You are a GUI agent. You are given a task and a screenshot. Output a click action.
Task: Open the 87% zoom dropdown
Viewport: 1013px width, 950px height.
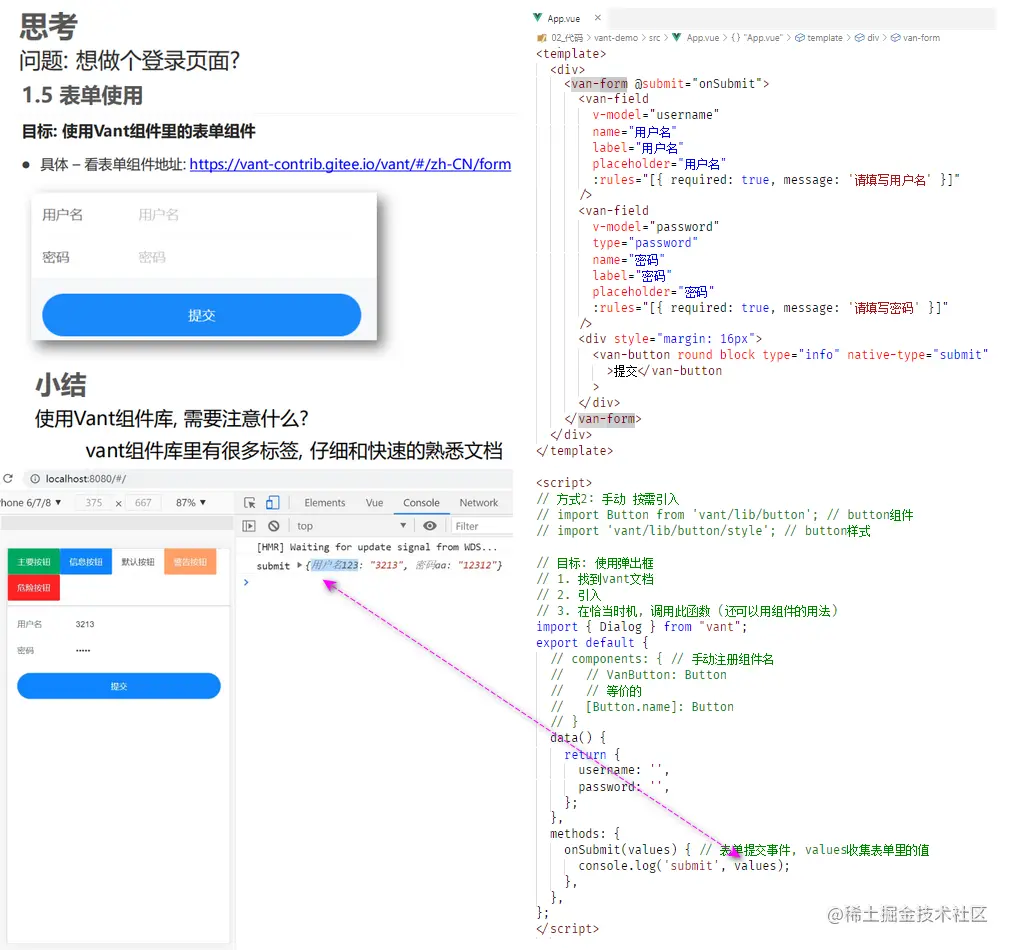(x=191, y=503)
